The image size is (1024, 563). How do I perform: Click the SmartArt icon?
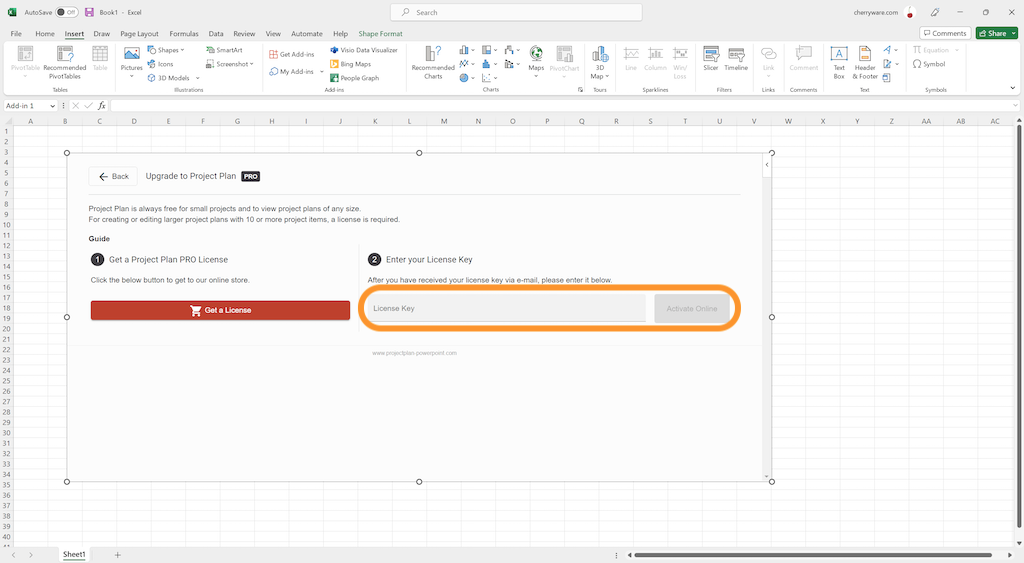(224, 50)
